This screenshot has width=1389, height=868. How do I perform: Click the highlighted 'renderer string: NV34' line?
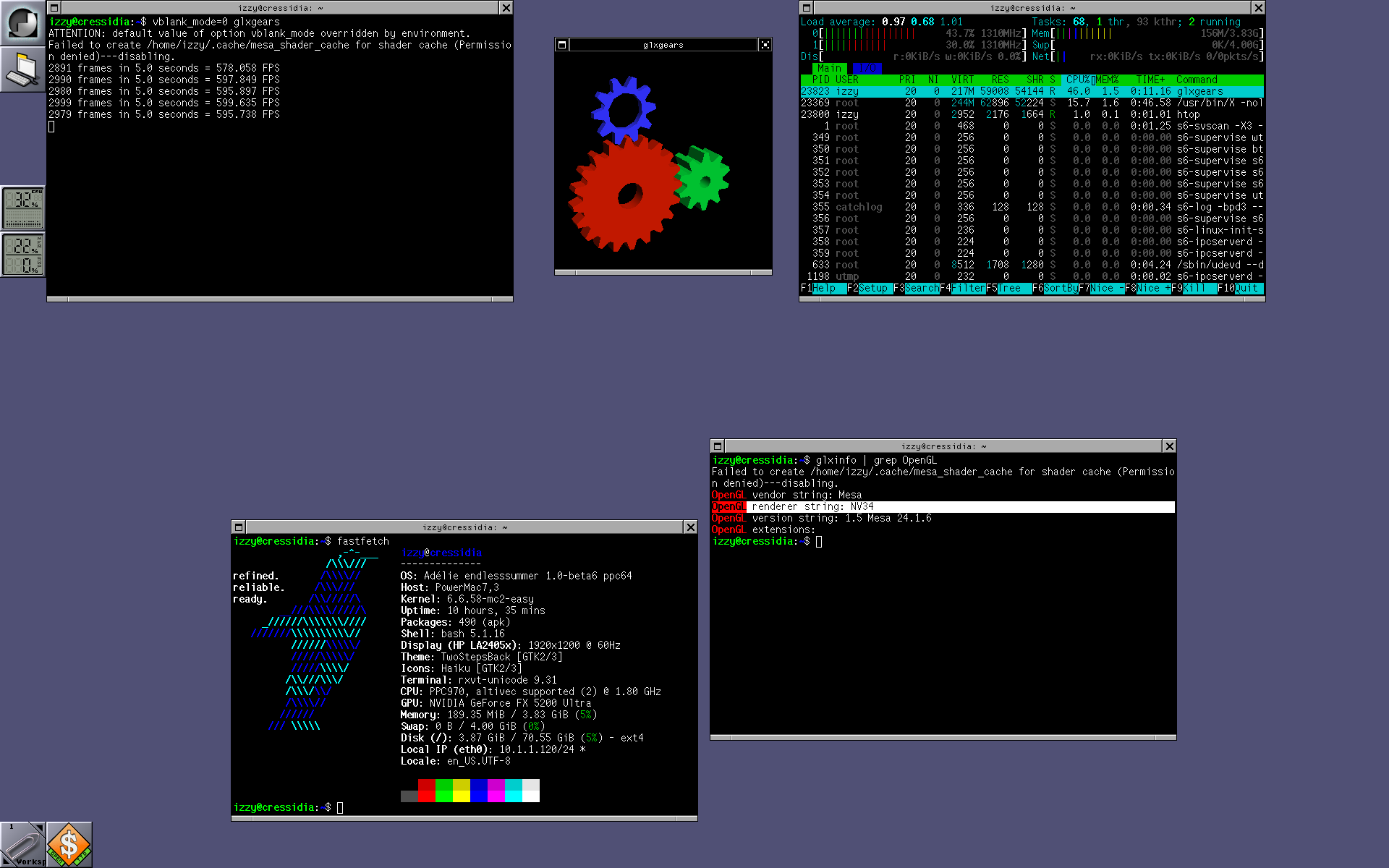point(943,506)
